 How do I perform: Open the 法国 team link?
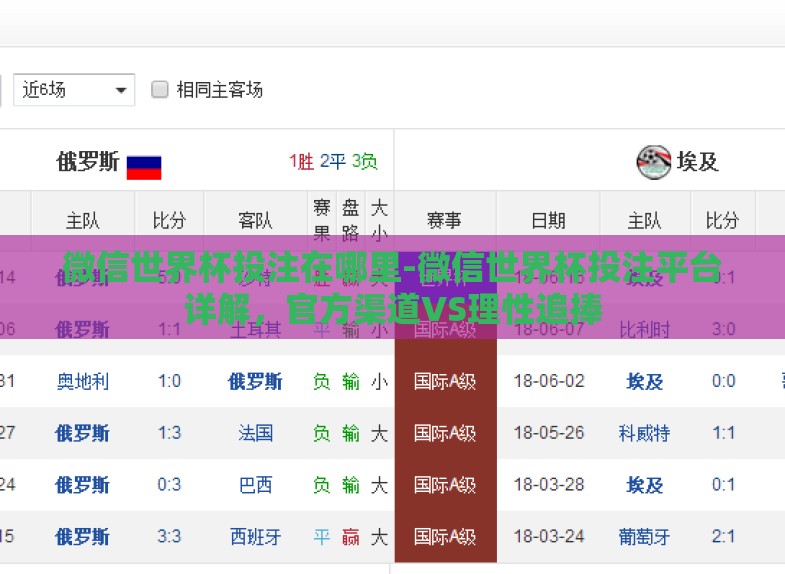(x=255, y=433)
